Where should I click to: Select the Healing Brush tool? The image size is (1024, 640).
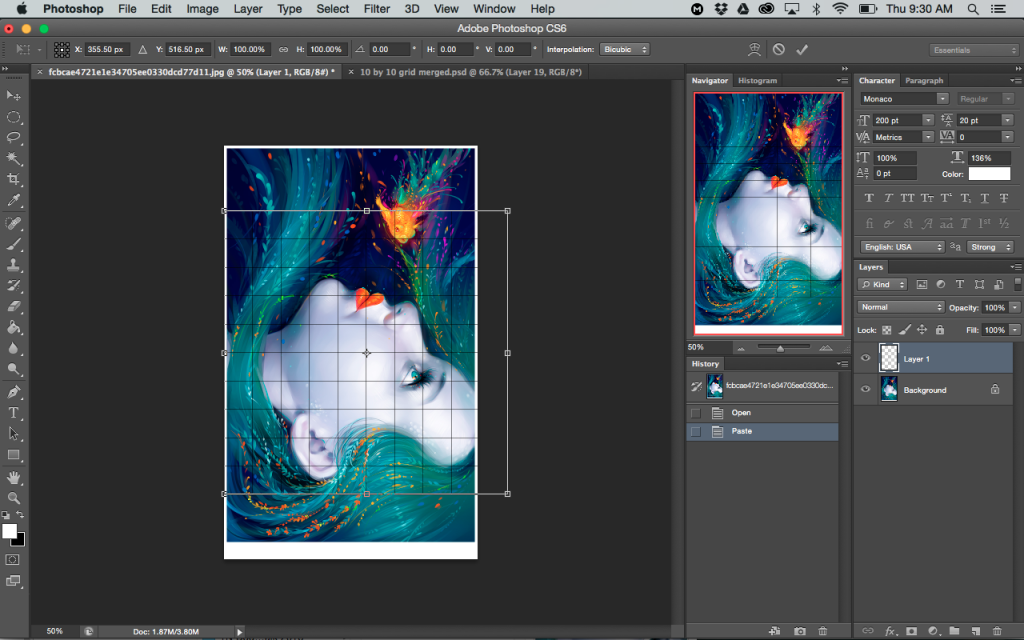[13, 223]
